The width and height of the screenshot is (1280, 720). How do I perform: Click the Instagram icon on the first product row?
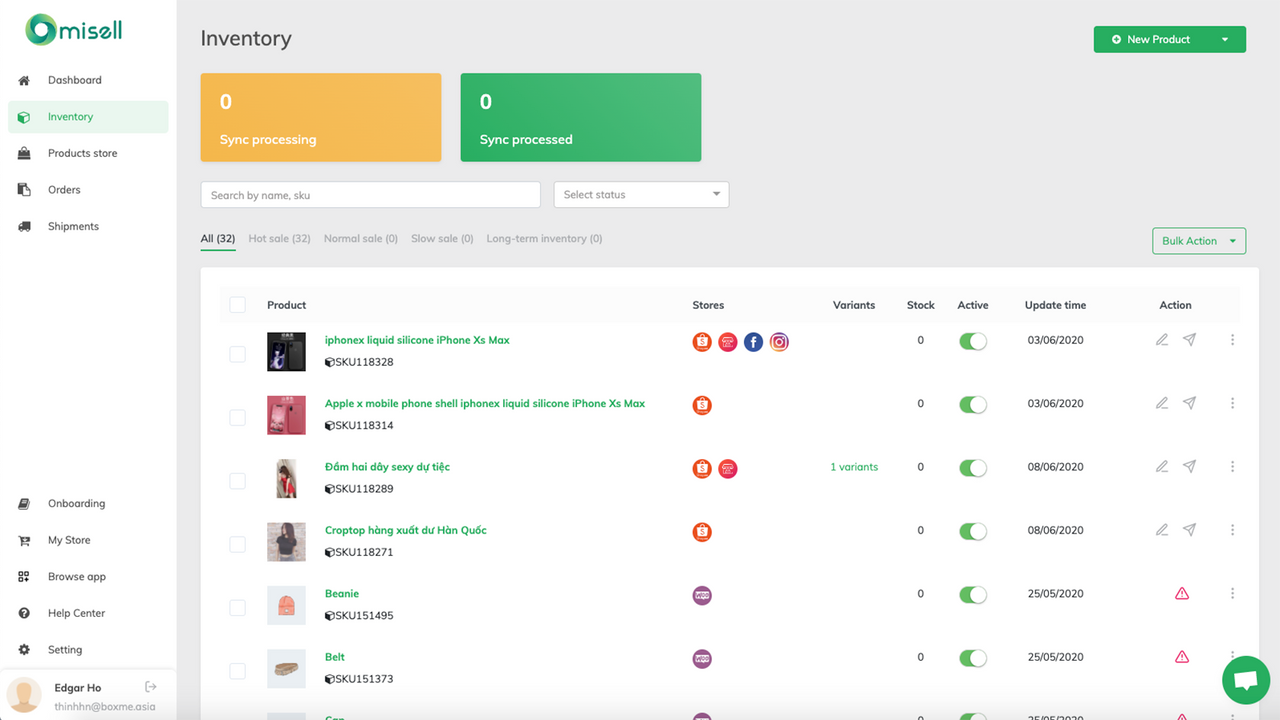click(x=779, y=341)
